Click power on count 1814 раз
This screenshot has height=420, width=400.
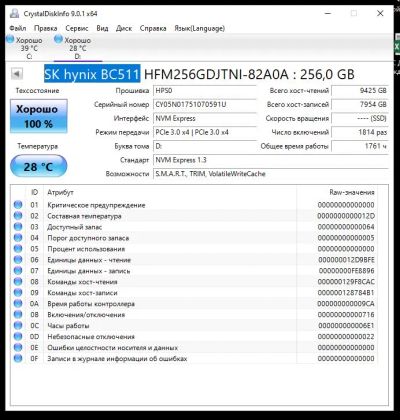(x=360, y=132)
